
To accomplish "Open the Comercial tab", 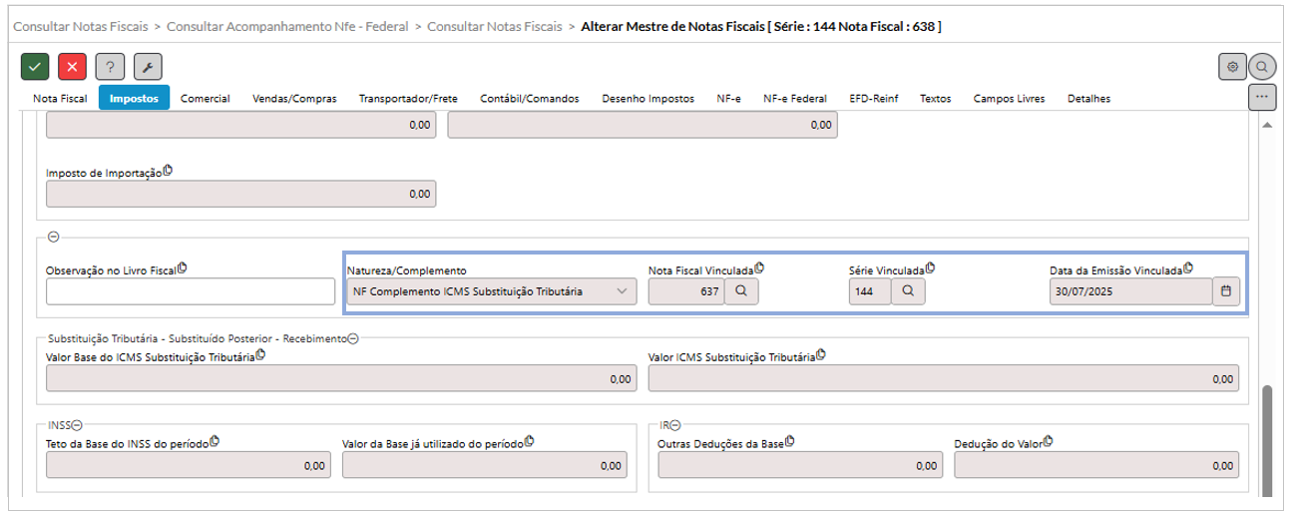I will point(205,99).
